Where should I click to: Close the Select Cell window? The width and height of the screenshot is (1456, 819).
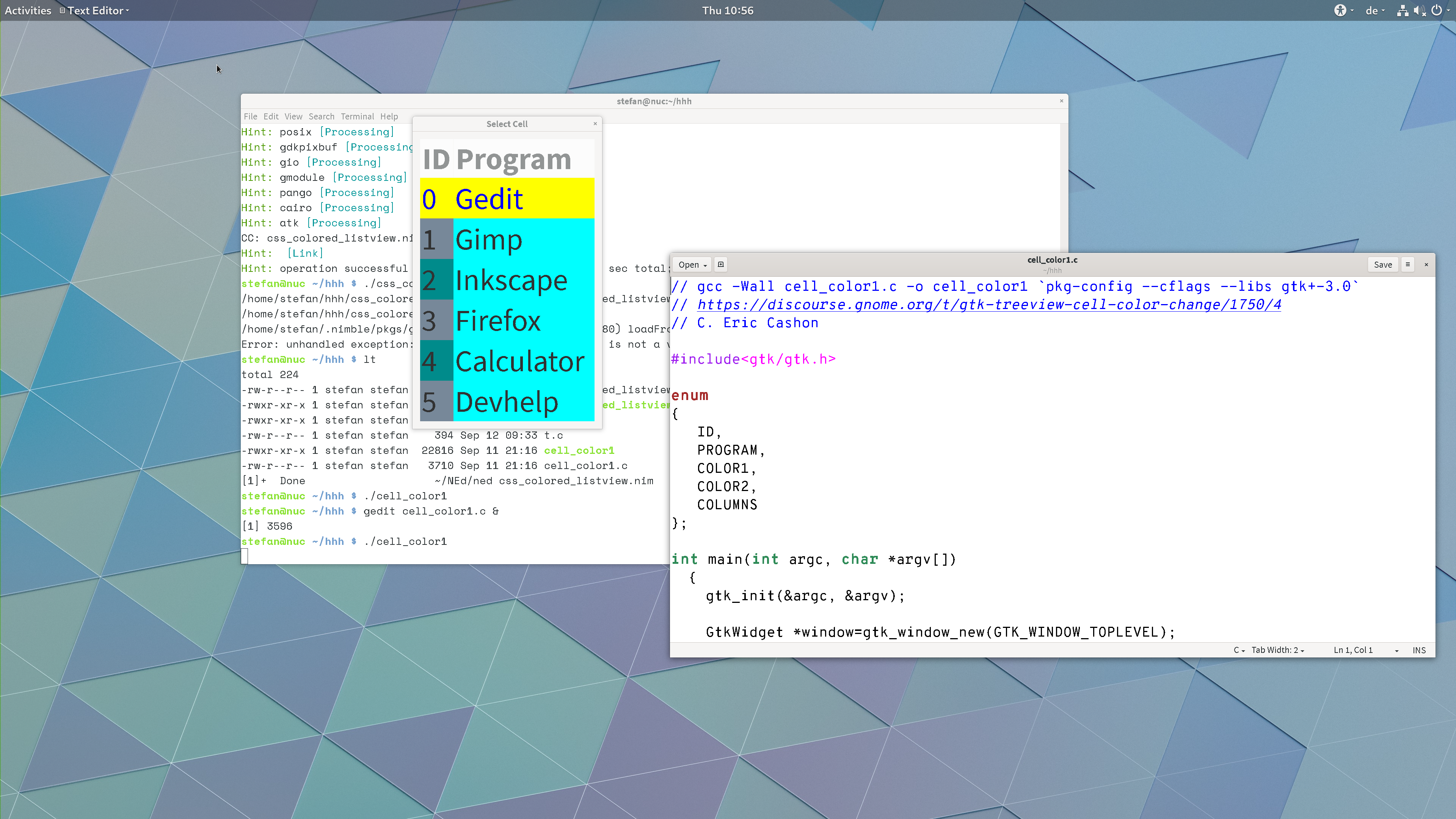tap(595, 123)
